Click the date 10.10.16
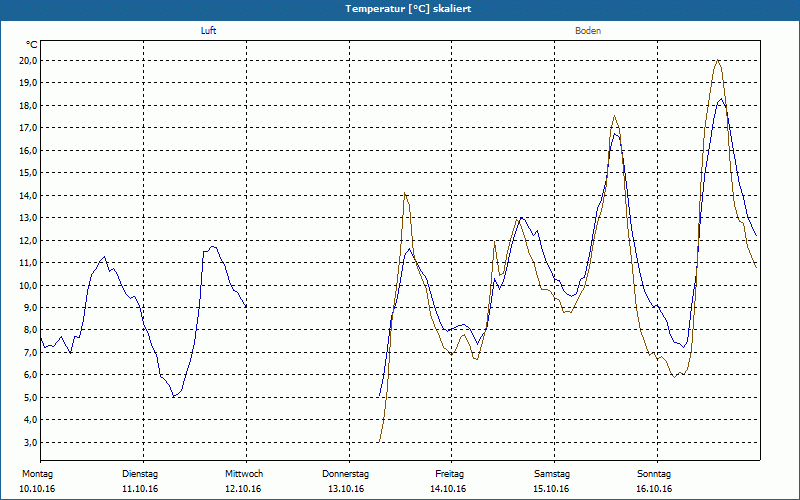This screenshot has height=500, width=800. pos(37,489)
